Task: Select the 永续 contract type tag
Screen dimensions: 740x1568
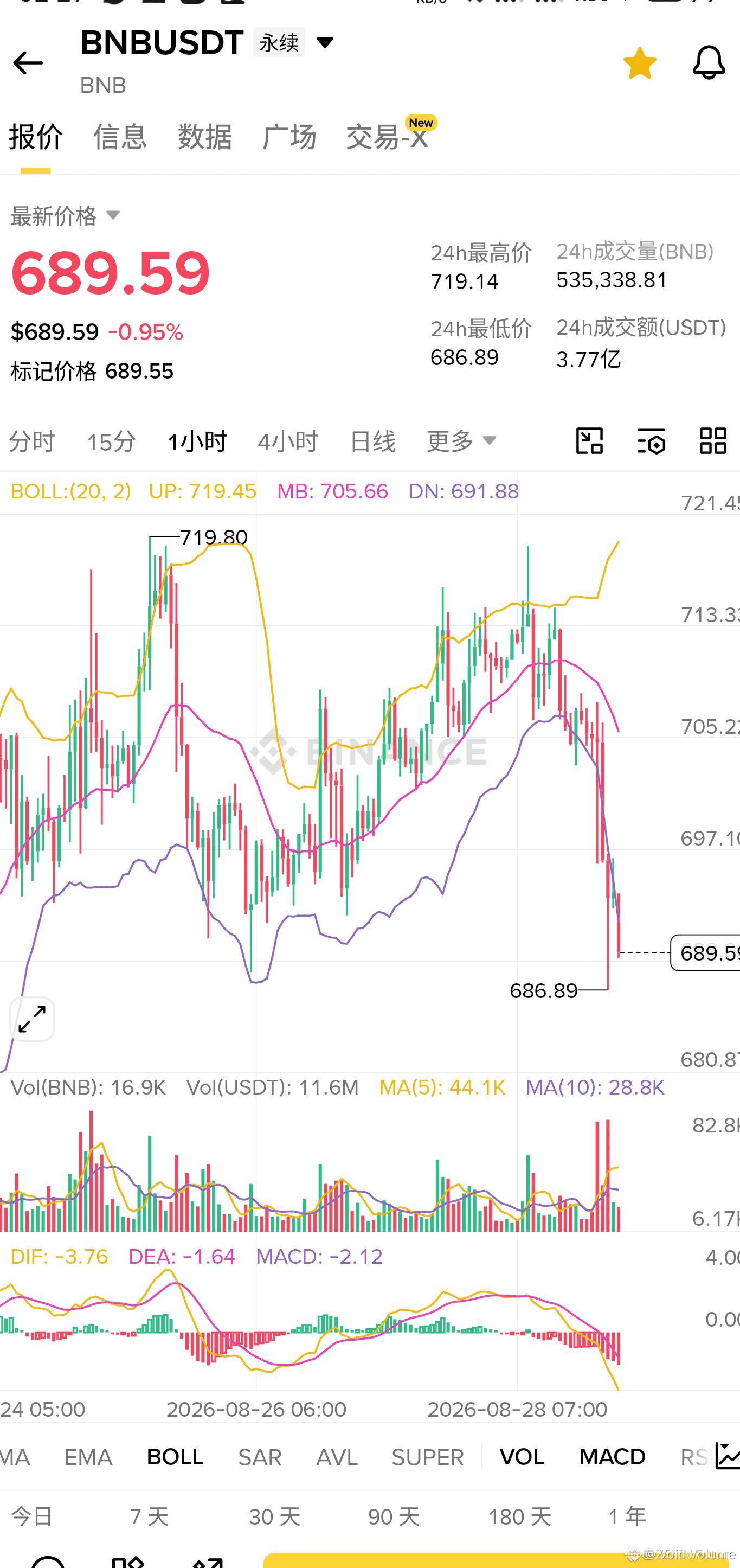Action: pos(279,43)
